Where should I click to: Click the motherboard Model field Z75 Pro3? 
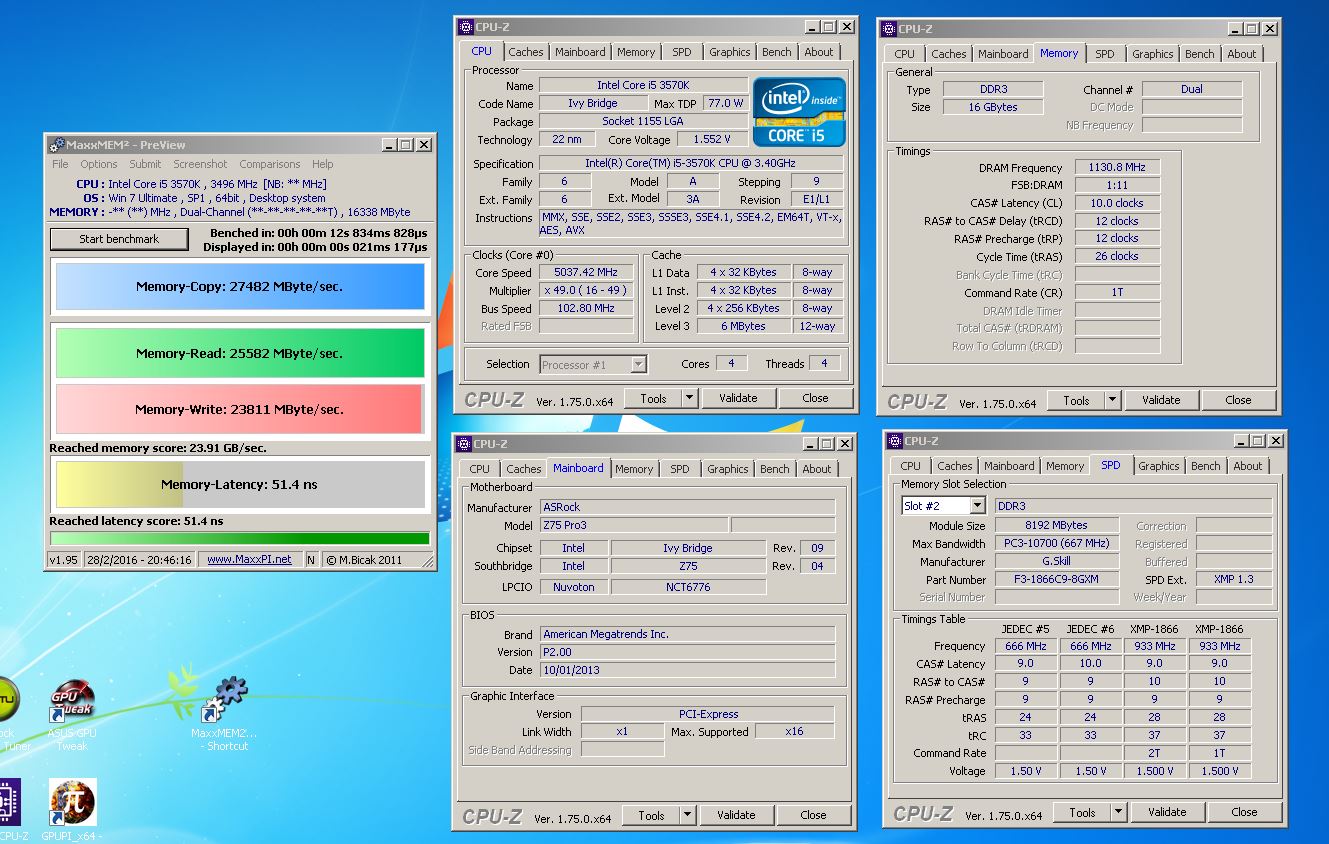634,525
